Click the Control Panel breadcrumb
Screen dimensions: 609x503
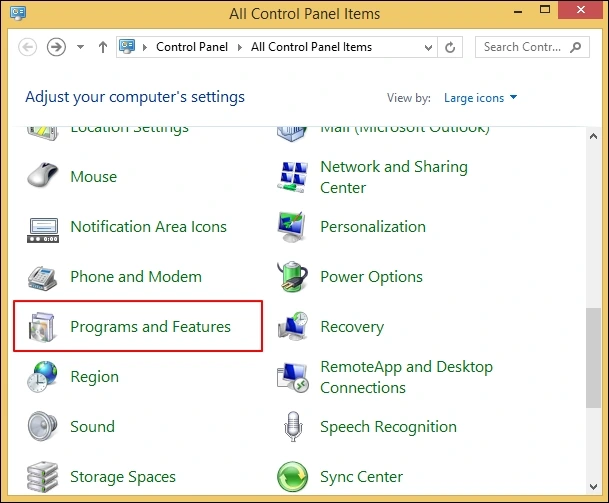click(x=192, y=47)
